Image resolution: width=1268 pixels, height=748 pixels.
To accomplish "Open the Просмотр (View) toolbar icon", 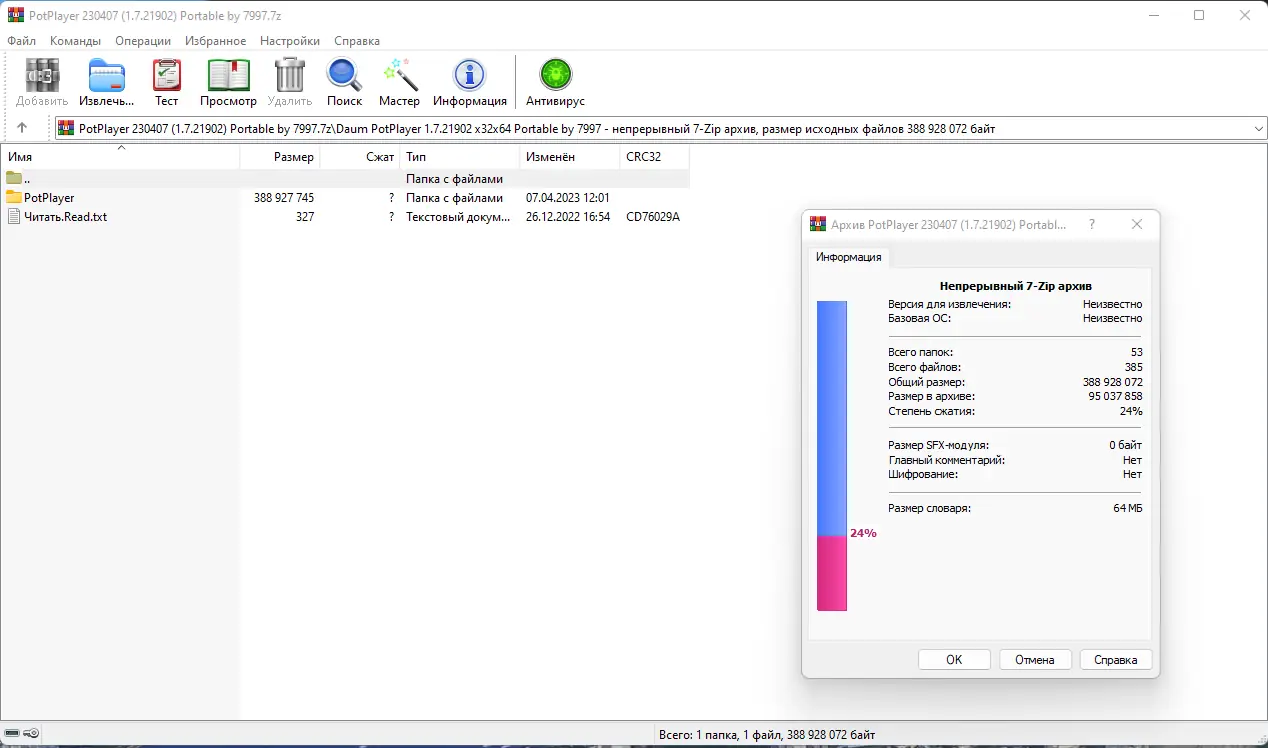I will [x=228, y=75].
